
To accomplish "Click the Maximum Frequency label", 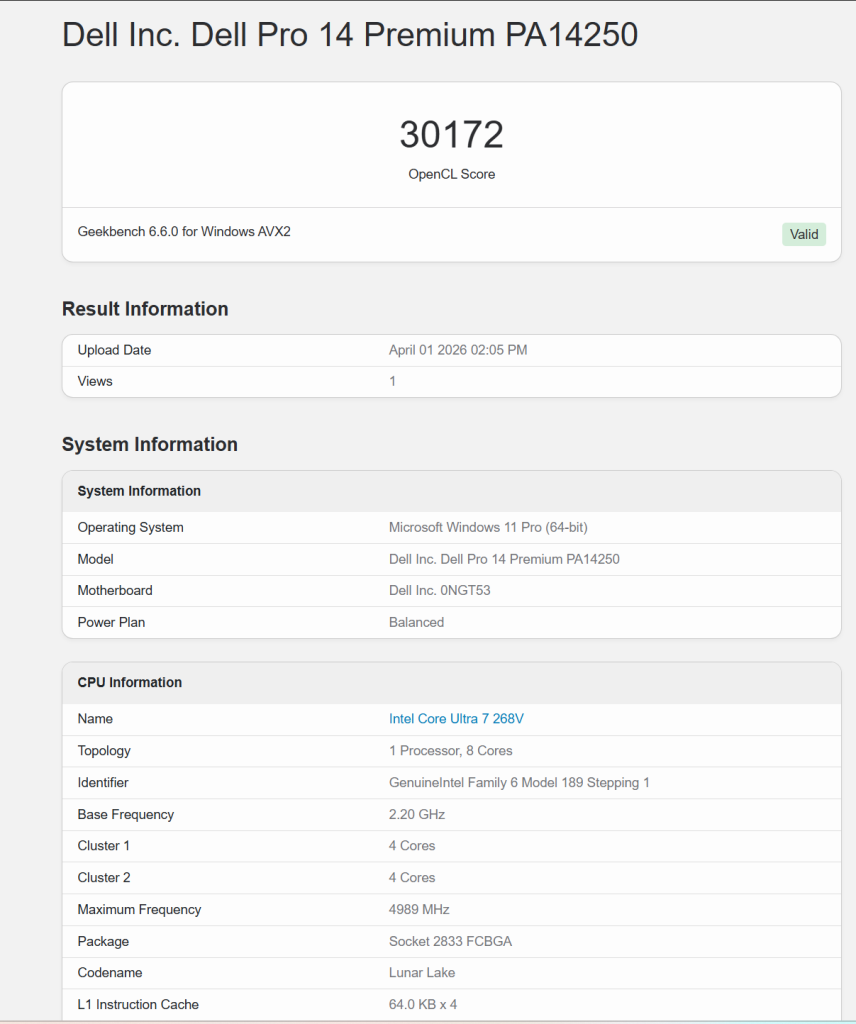I will pyautogui.click(x=139, y=910).
